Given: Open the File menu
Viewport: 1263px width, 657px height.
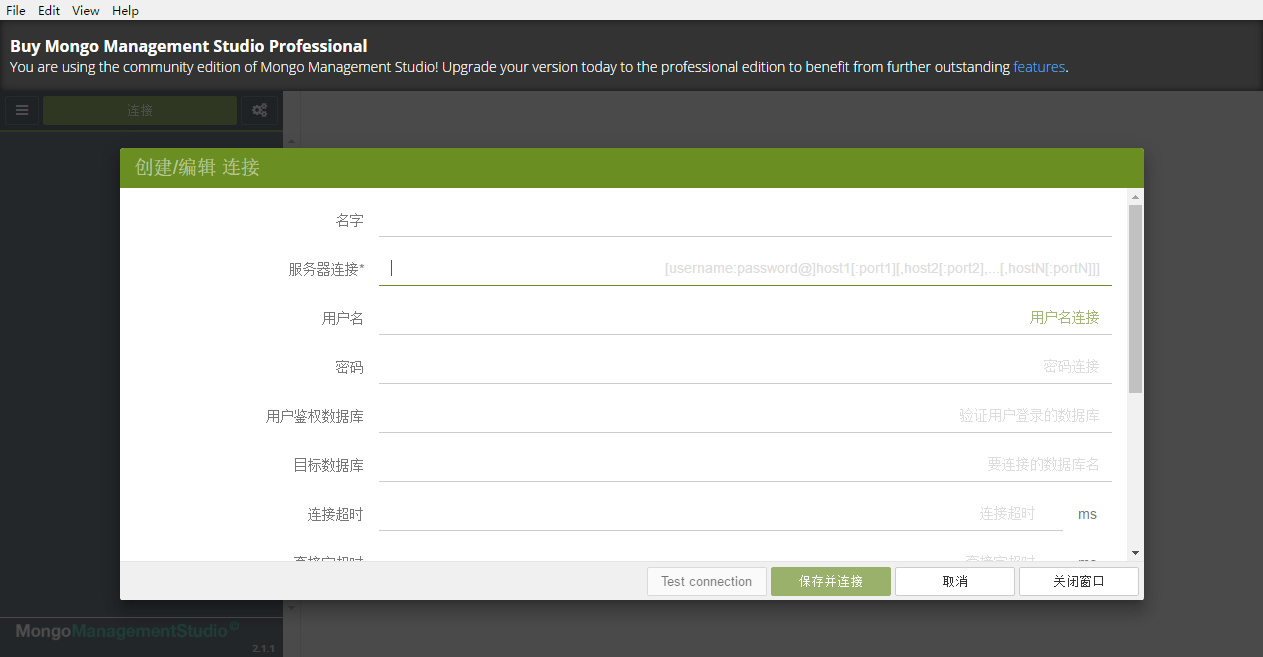Looking at the screenshot, I should tap(15, 10).
